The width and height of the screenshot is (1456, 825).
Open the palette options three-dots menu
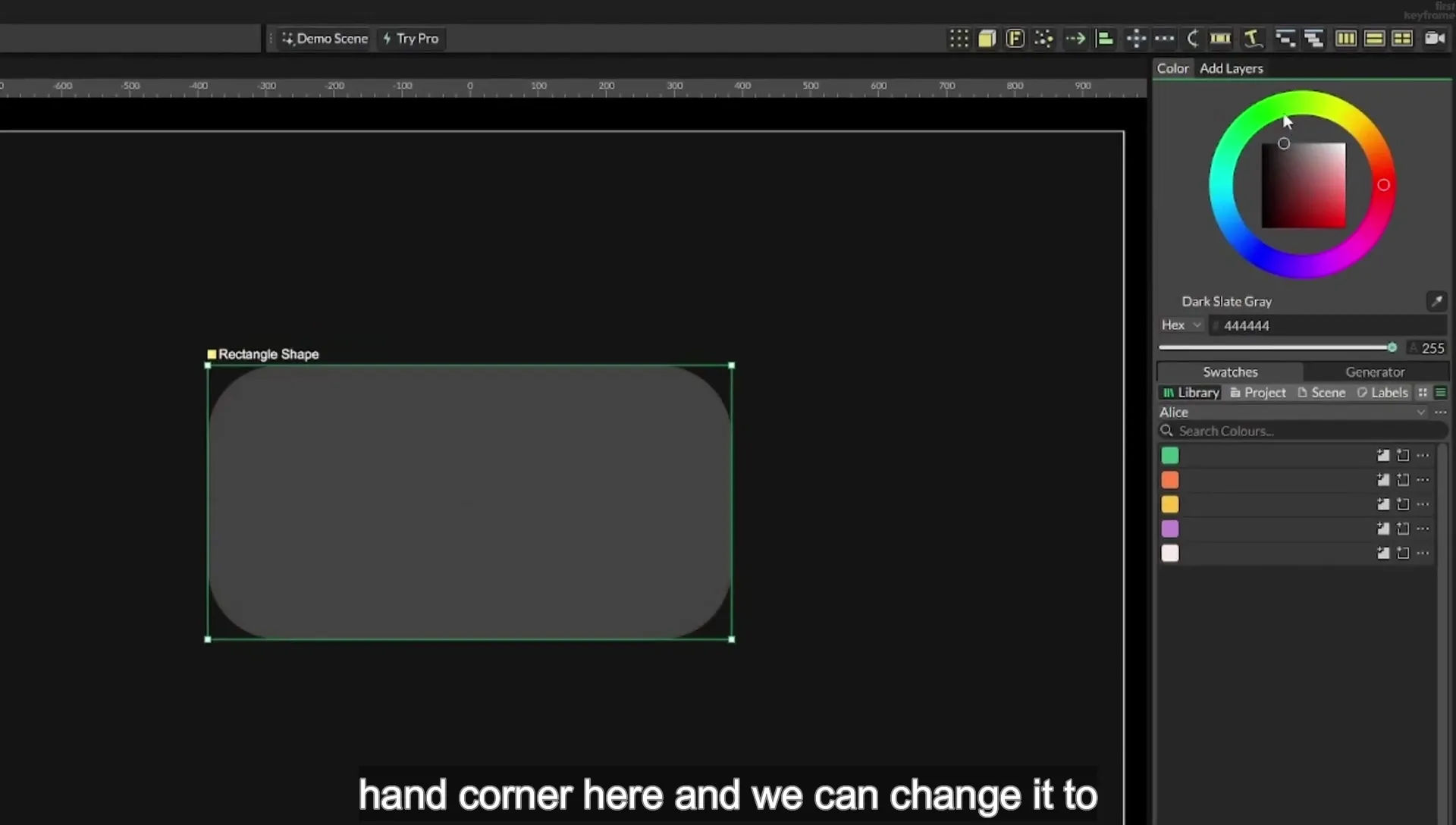point(1441,412)
